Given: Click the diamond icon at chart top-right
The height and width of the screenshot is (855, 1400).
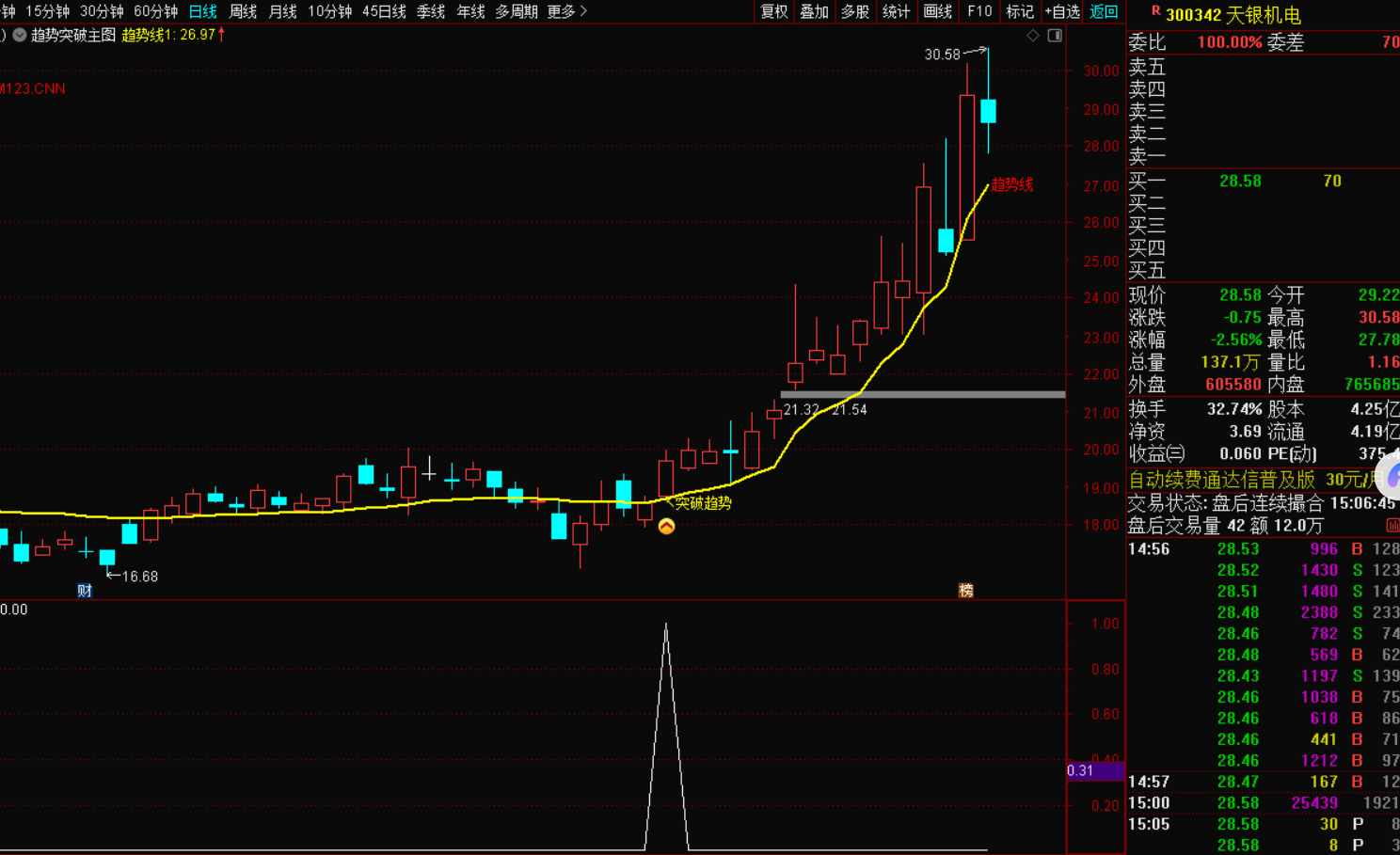Looking at the screenshot, I should click(1033, 36).
